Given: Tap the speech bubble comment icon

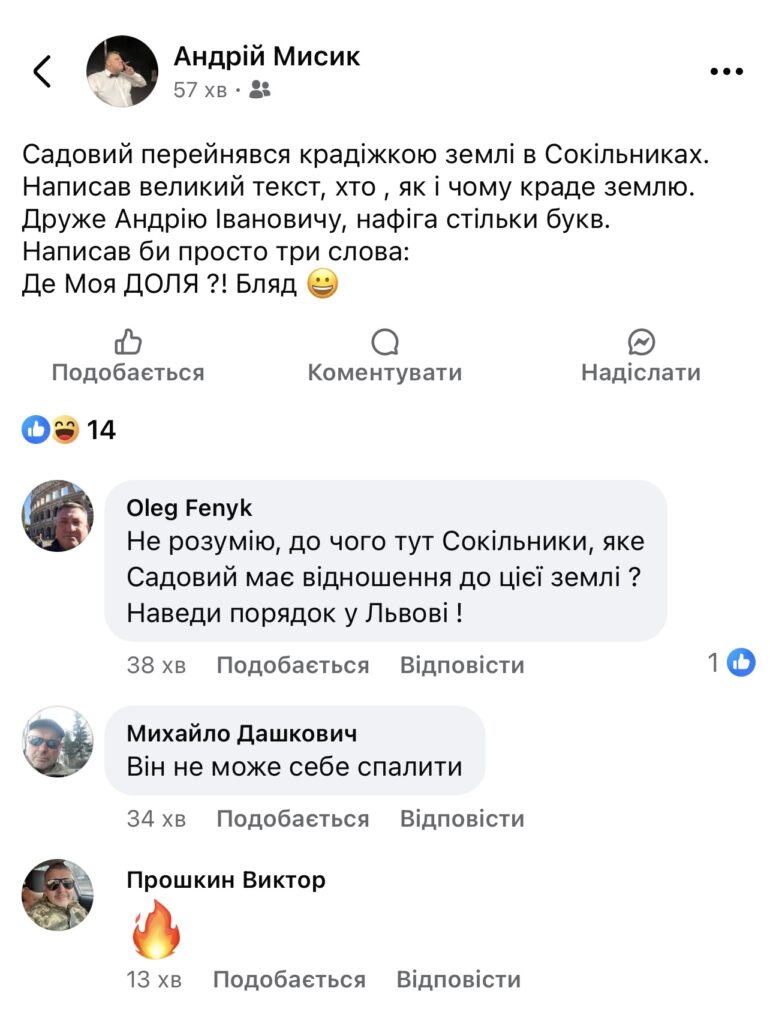Looking at the screenshot, I should (385, 343).
